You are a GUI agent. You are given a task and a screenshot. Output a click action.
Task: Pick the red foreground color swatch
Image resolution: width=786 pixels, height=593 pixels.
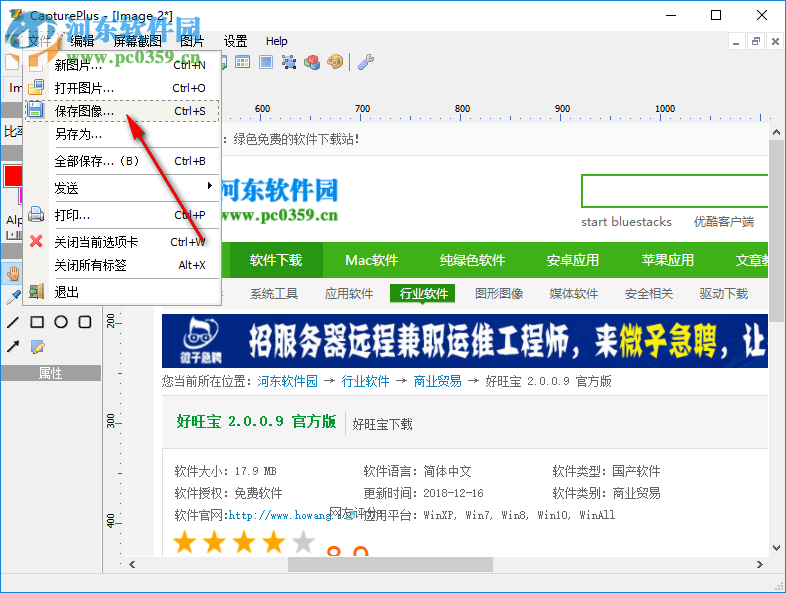[13, 176]
